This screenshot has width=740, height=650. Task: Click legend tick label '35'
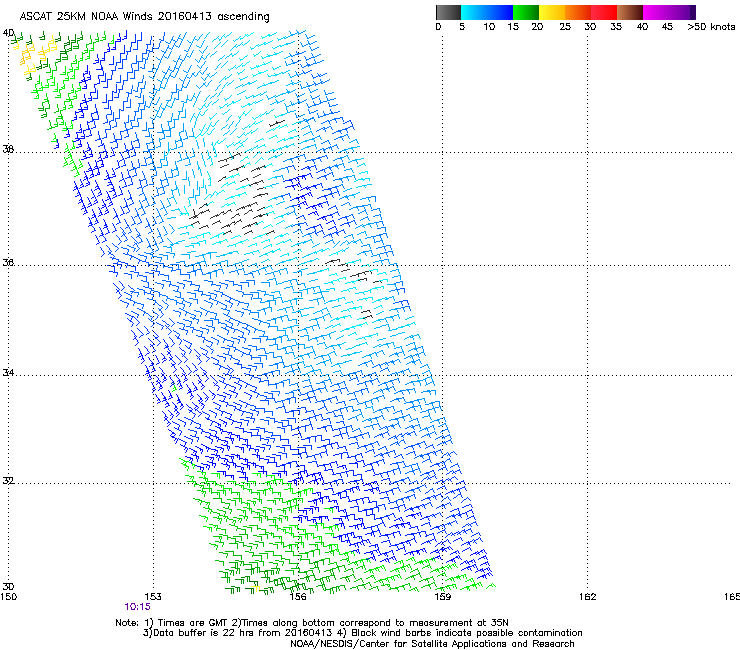[x=616, y=27]
